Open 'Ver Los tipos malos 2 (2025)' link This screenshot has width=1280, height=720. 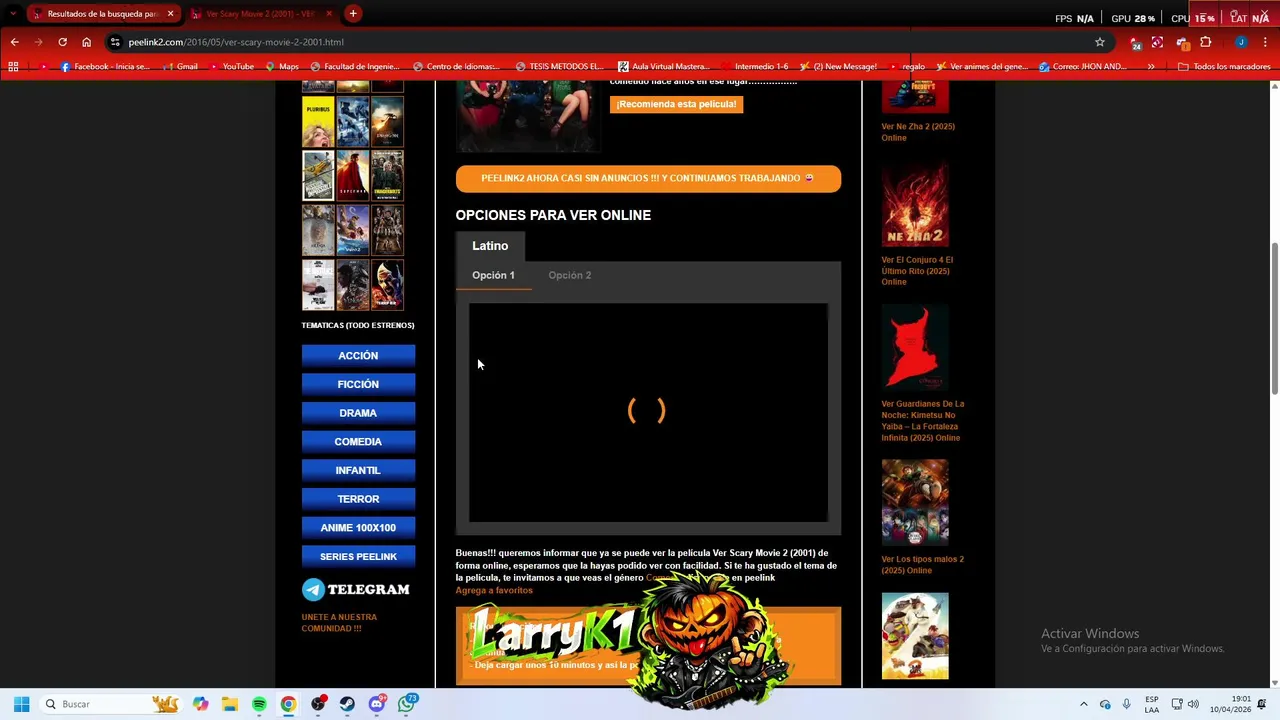tap(922, 565)
